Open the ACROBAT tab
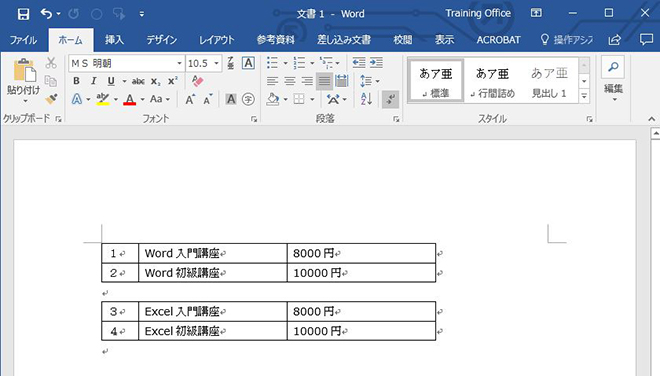This screenshot has width=660, height=376. (x=498, y=40)
